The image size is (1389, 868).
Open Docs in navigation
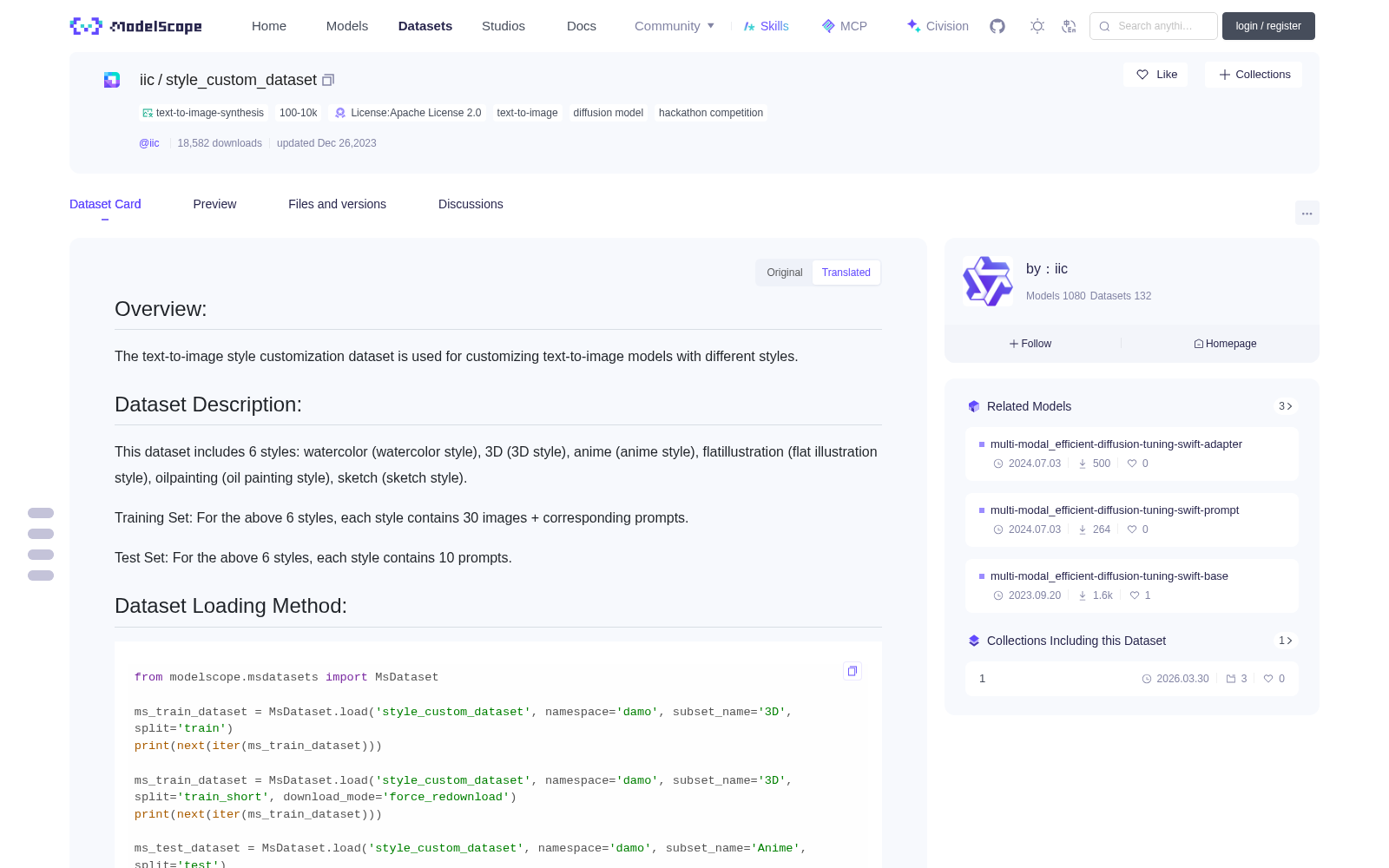point(582,26)
